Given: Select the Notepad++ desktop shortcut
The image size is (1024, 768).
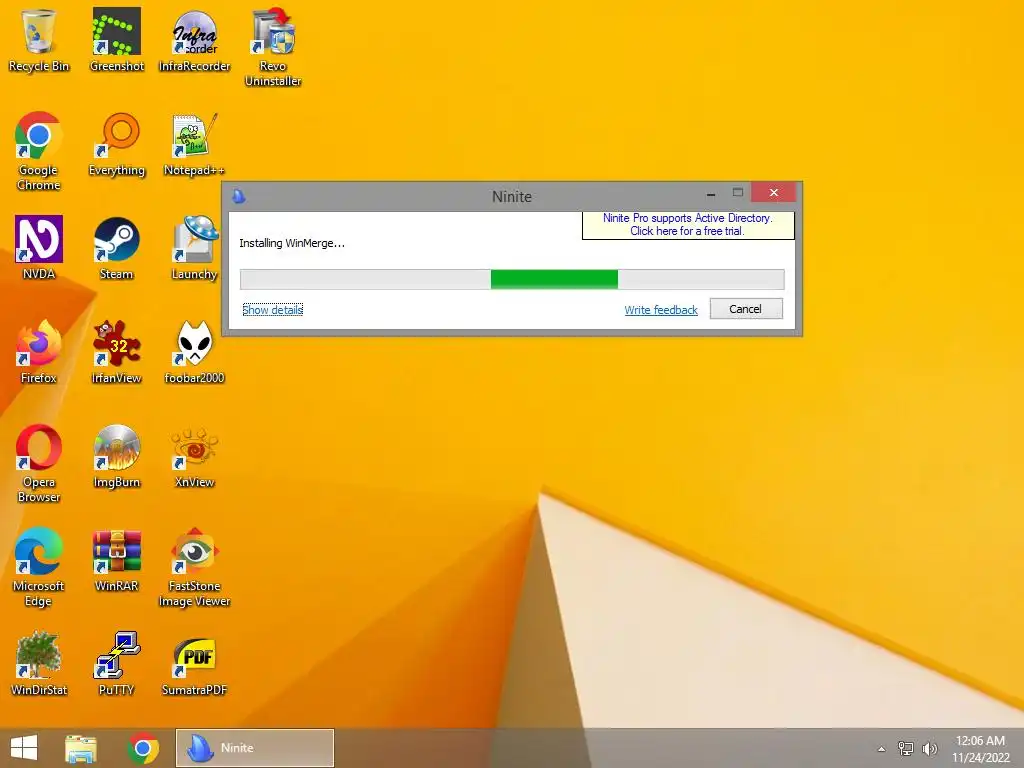Looking at the screenshot, I should tap(195, 144).
